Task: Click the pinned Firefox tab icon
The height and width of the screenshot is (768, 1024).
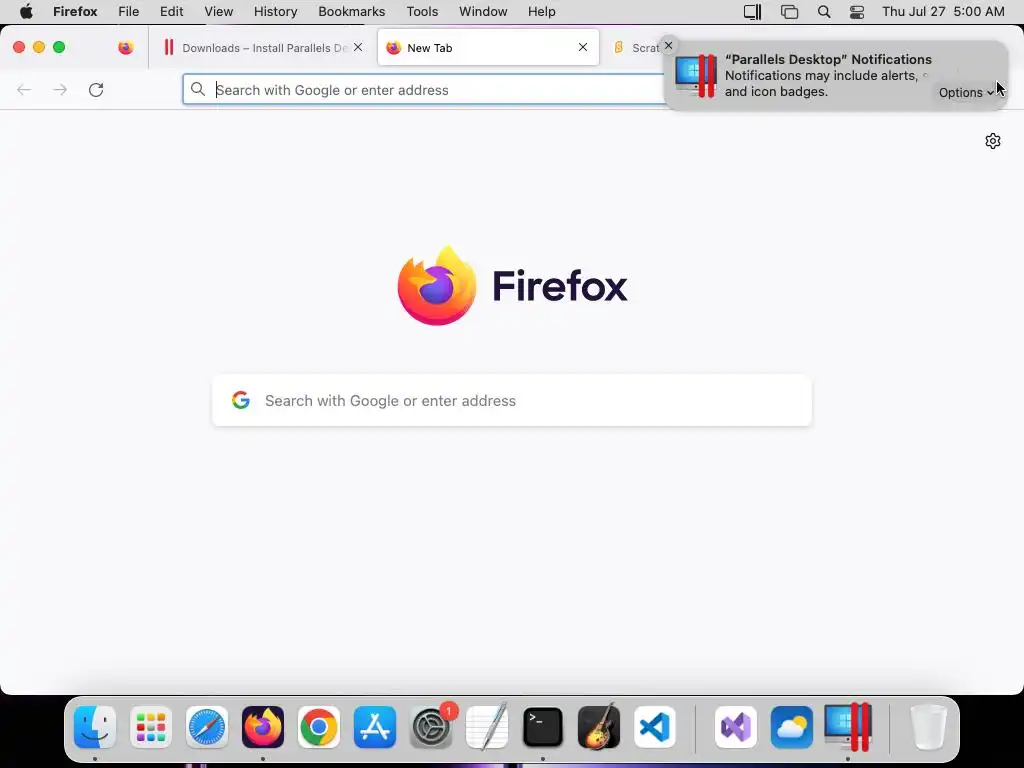Action: 126,48
